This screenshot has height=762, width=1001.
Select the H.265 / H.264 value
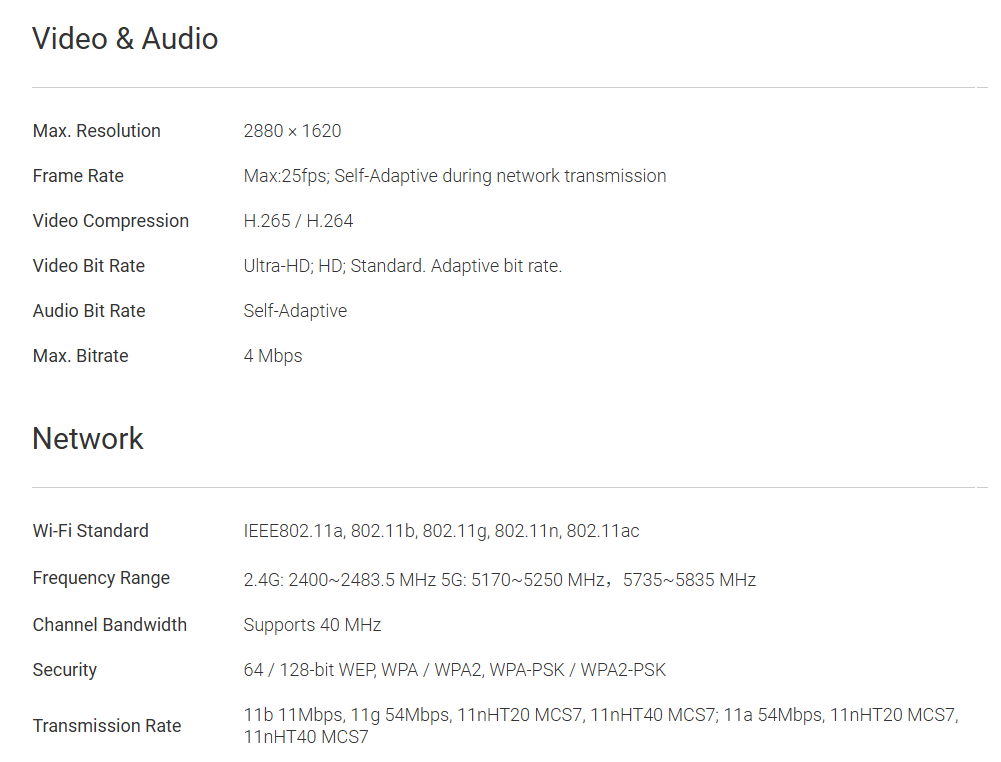298,221
